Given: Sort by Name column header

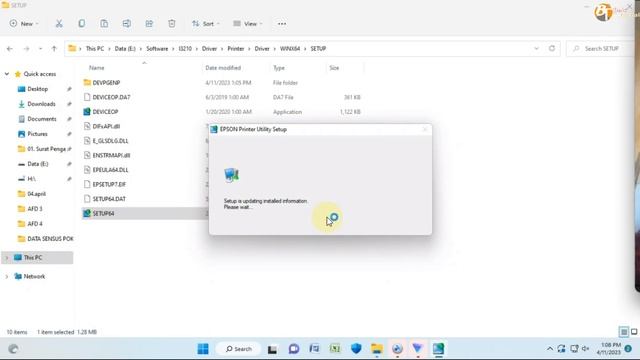Looking at the screenshot, I should [x=97, y=68].
